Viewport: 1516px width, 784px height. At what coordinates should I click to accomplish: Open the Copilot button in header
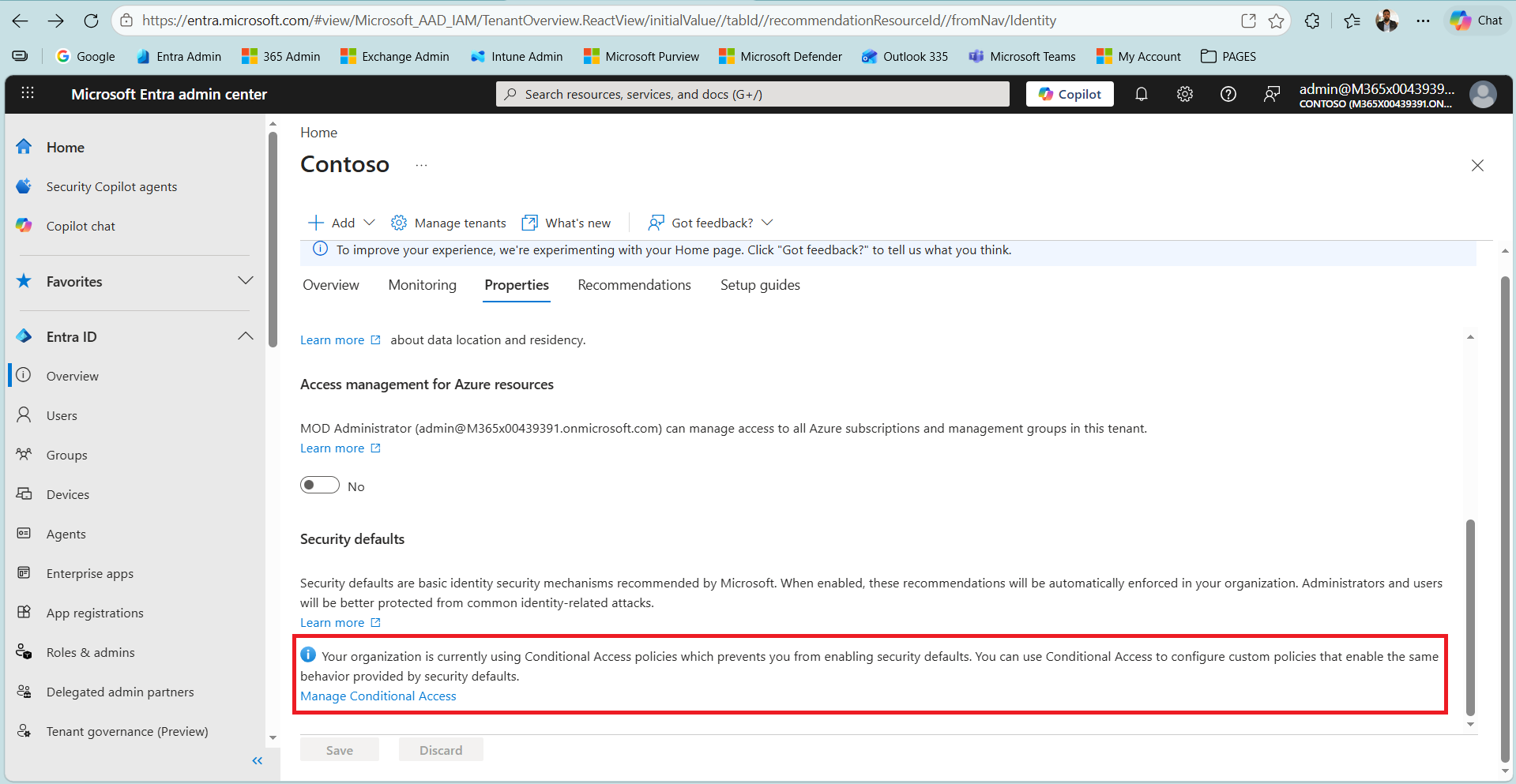(1070, 94)
